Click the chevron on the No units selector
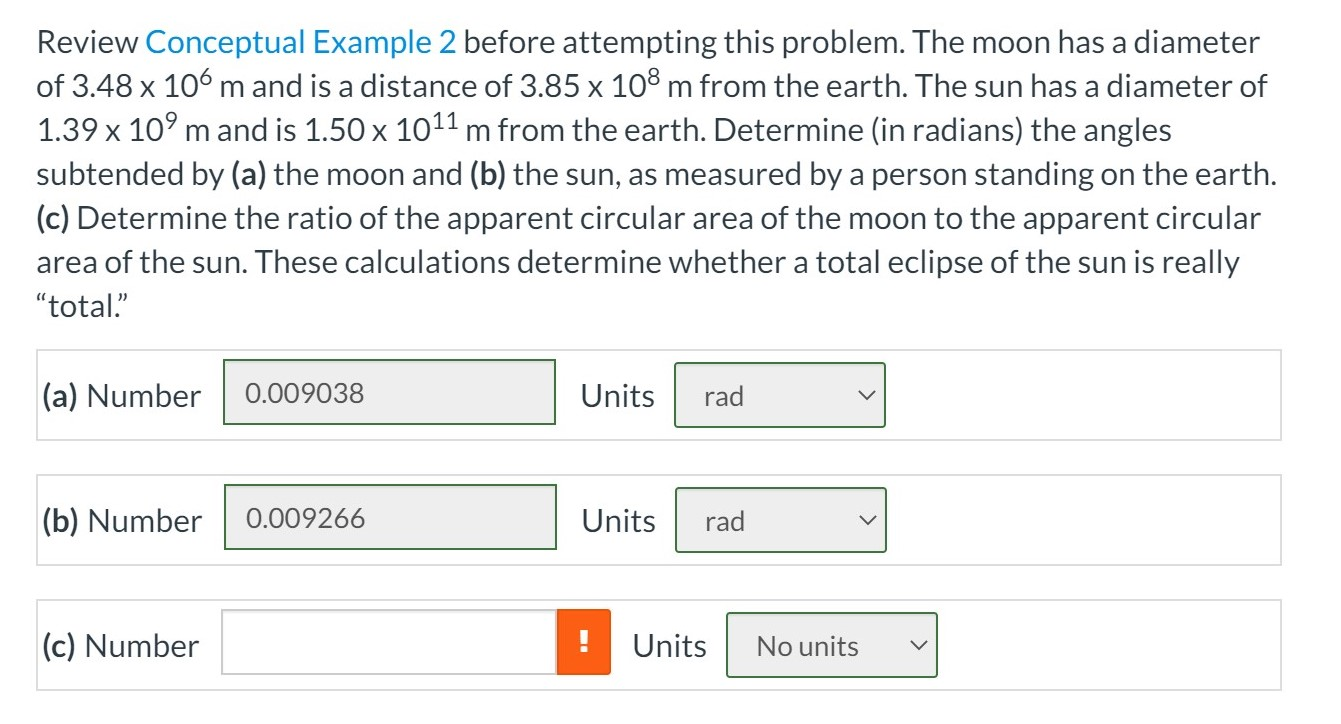 (919, 645)
